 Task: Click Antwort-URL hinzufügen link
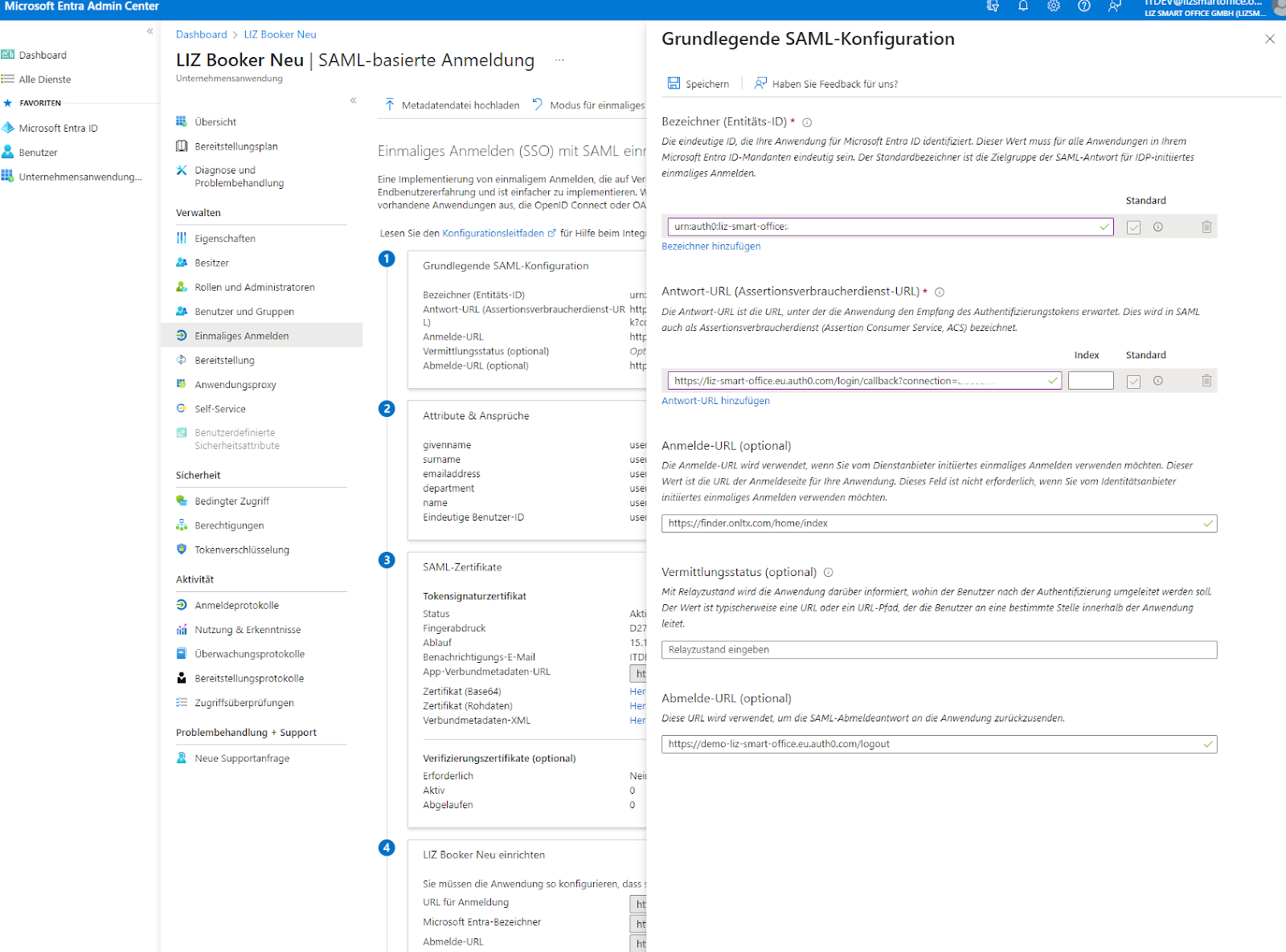click(715, 401)
